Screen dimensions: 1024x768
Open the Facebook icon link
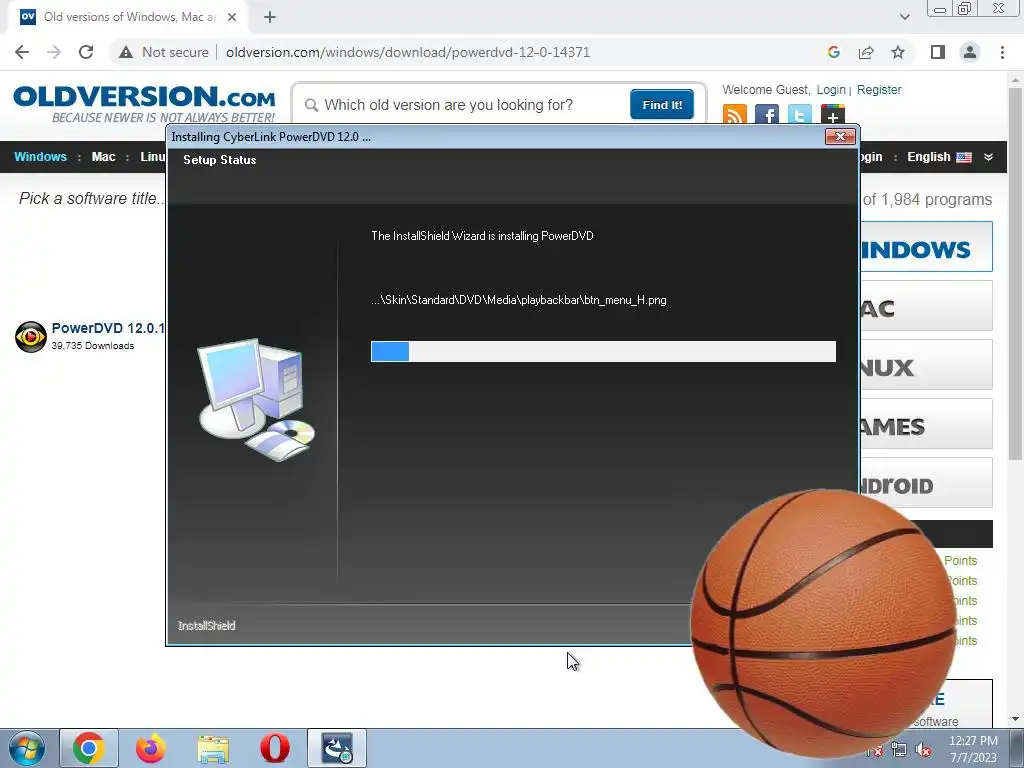pyautogui.click(x=767, y=115)
